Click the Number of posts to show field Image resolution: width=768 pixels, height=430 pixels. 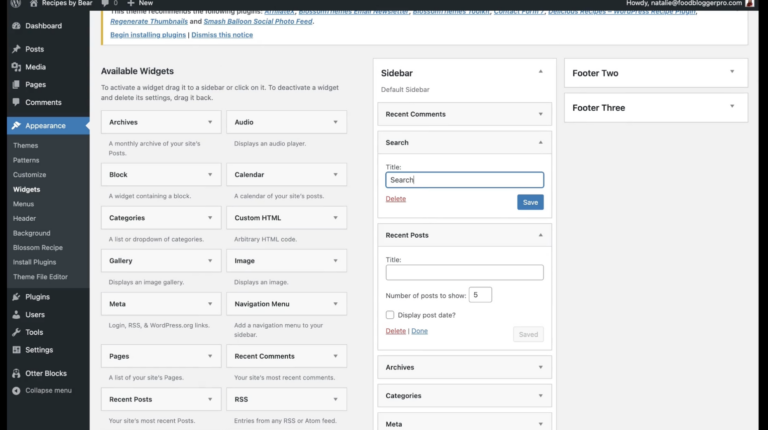[480, 295]
